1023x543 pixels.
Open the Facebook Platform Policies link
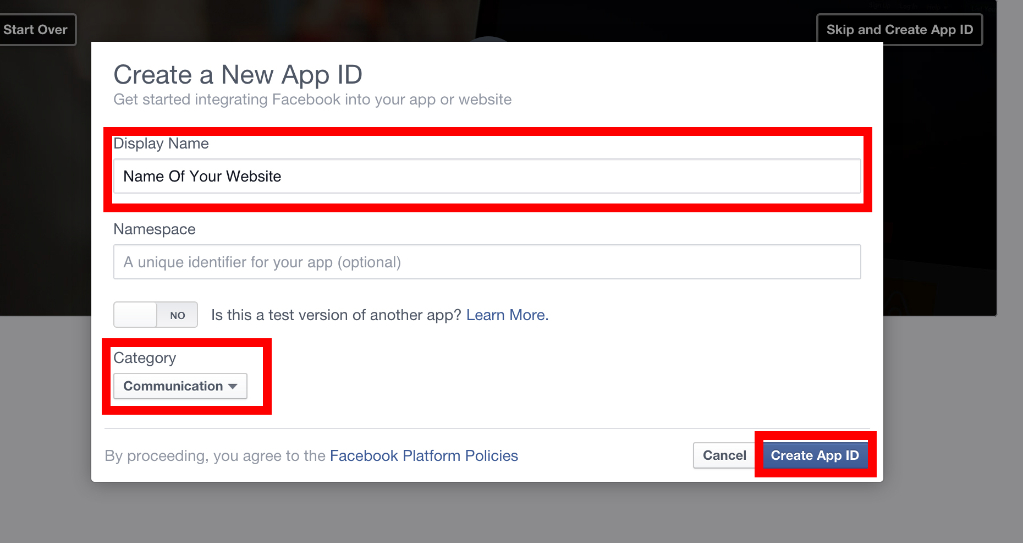tap(423, 456)
